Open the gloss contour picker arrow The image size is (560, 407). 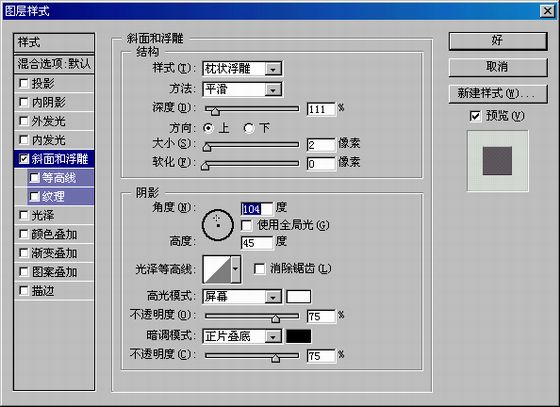click(236, 269)
